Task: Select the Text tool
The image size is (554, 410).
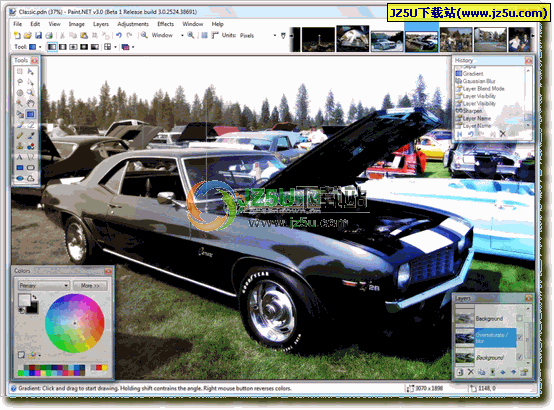Action: [x=20, y=157]
